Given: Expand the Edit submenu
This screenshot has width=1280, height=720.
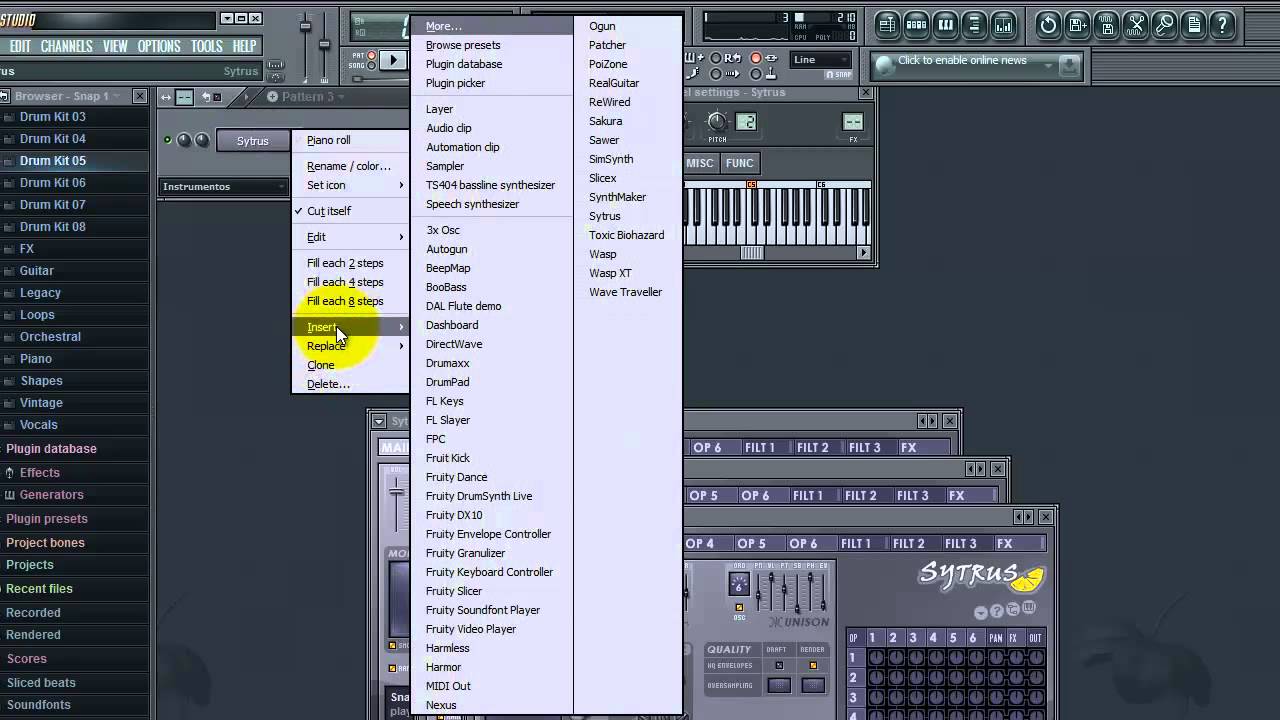Looking at the screenshot, I should [x=350, y=237].
